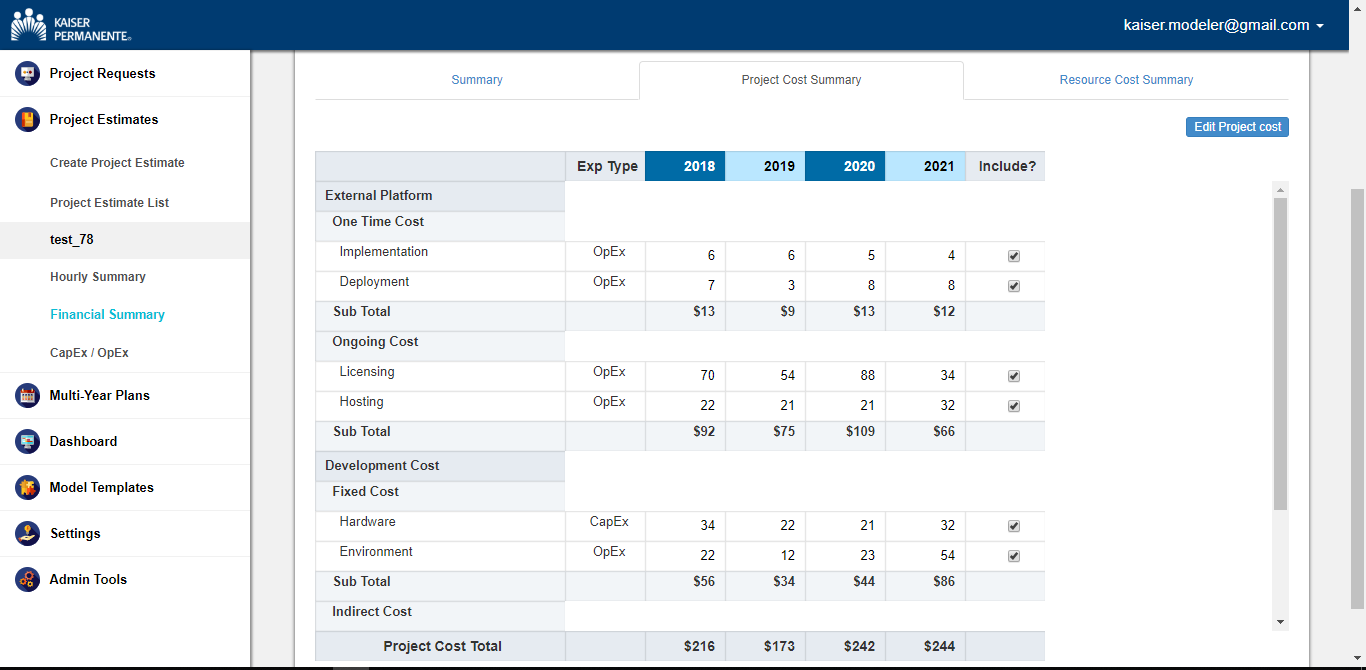Click the Multi-Year Plans calendar icon
Screen dimensions: 1366x670
tap(27, 396)
